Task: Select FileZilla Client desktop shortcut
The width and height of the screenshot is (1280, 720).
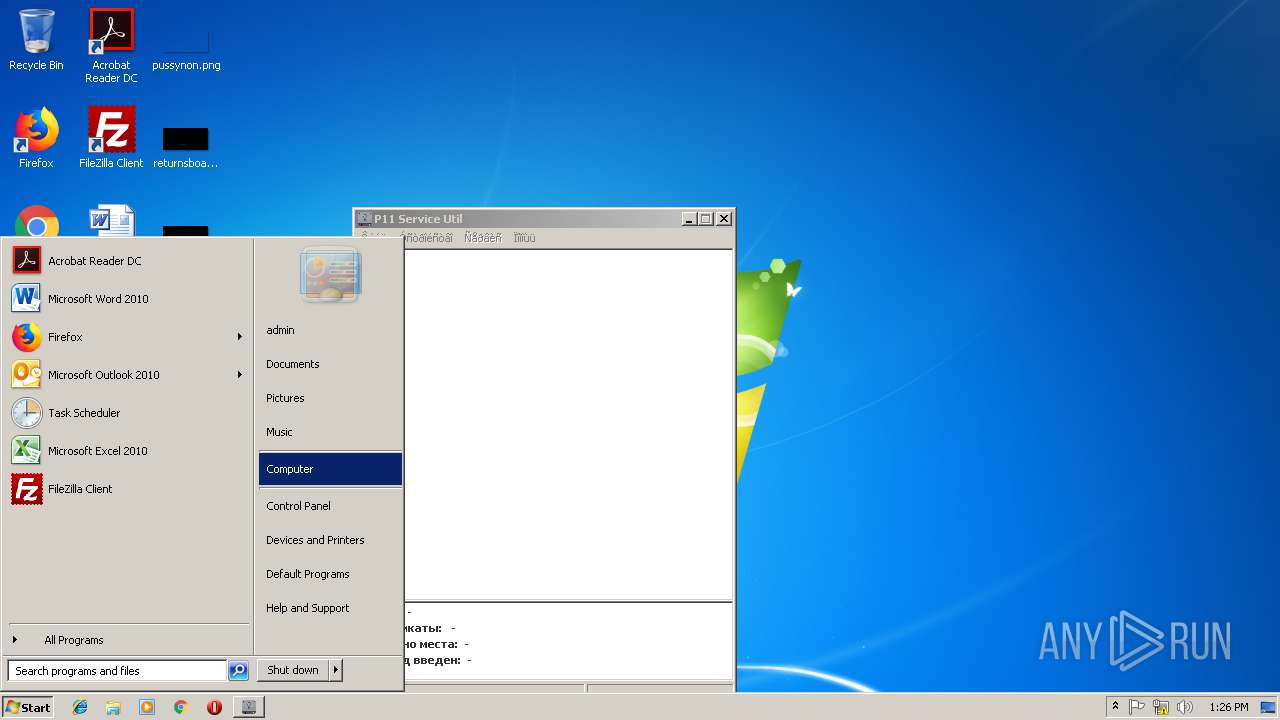Action: click(x=111, y=138)
